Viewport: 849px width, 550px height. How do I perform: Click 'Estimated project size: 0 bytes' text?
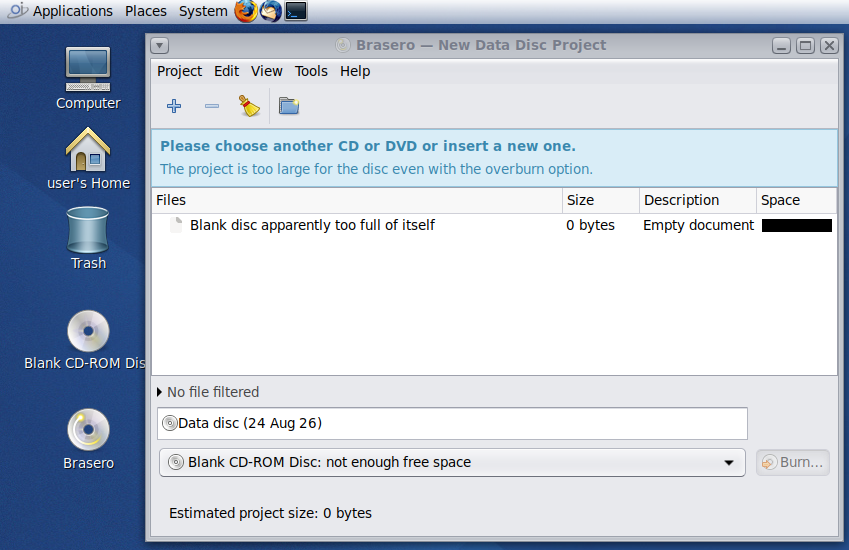click(270, 513)
